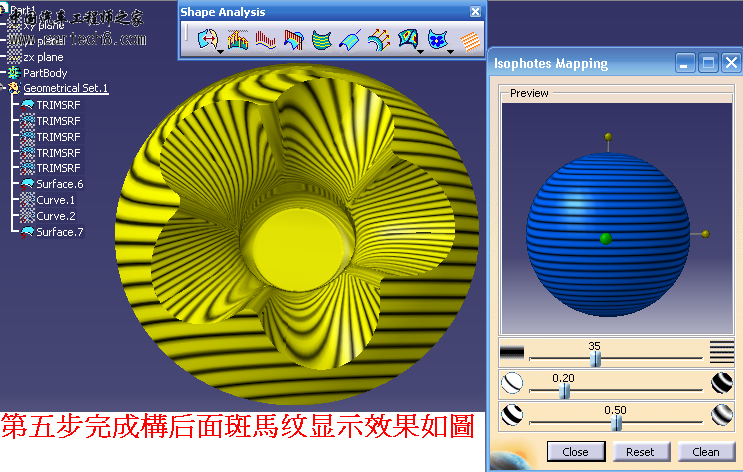
Task: Click the stripe count slider handle at 35
Action: [x=595, y=358]
